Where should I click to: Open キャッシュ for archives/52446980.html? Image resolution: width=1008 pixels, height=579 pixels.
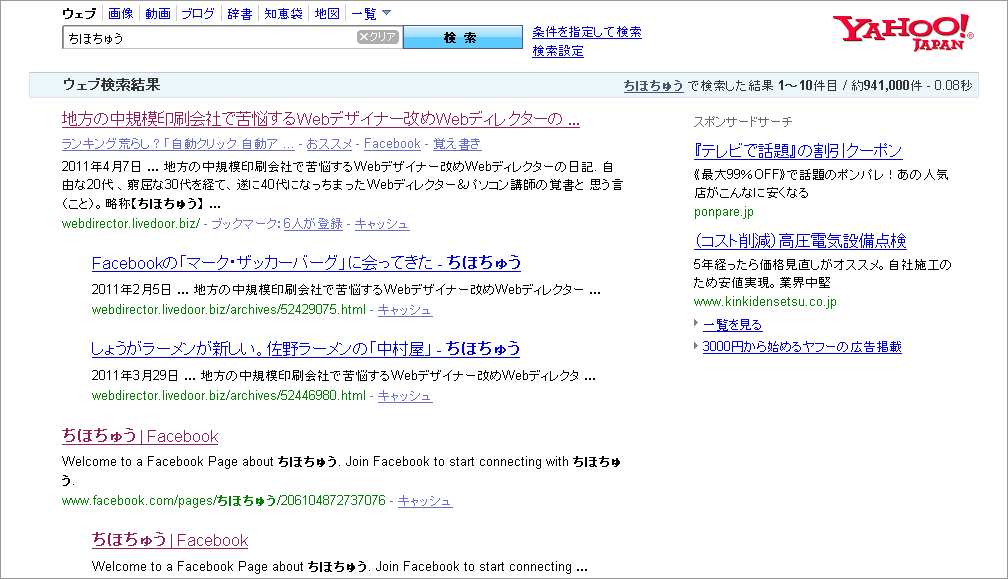(x=404, y=396)
